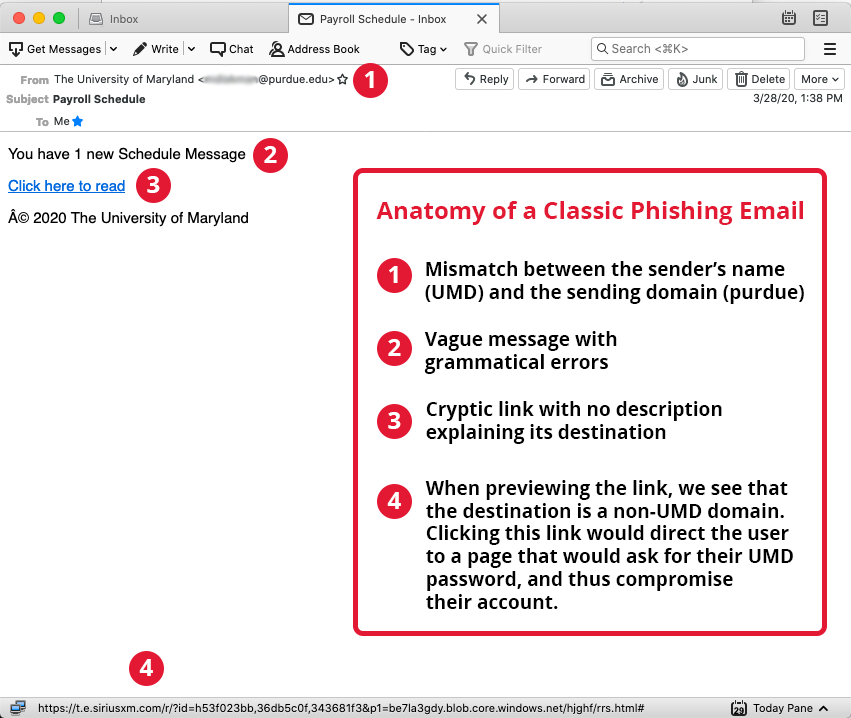The image size is (851, 718).
Task: Forward this message
Action: [x=554, y=79]
